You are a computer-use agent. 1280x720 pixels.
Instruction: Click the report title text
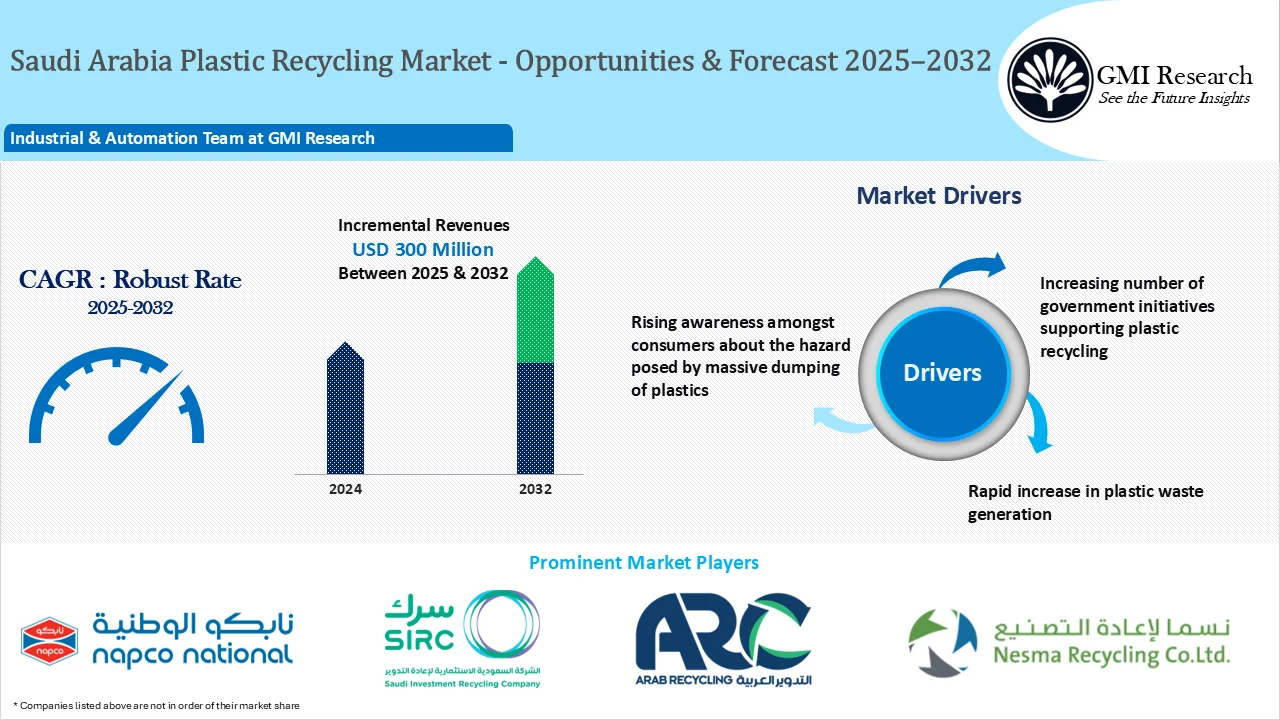500,60
